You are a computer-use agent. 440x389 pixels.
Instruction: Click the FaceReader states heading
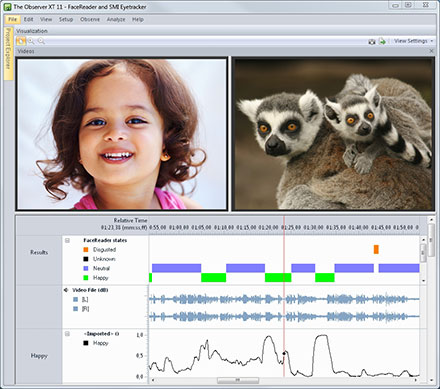tap(105, 240)
